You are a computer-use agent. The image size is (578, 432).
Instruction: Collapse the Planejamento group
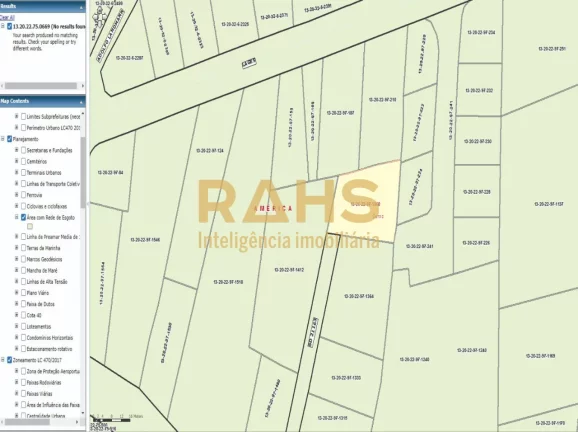click(3, 139)
